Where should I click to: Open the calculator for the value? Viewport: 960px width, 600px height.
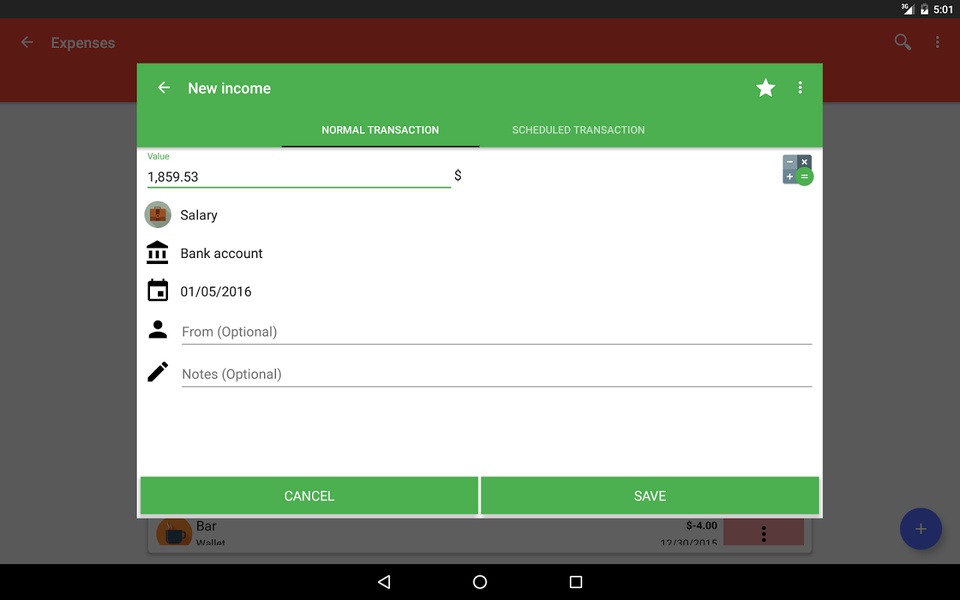pyautogui.click(x=797, y=170)
